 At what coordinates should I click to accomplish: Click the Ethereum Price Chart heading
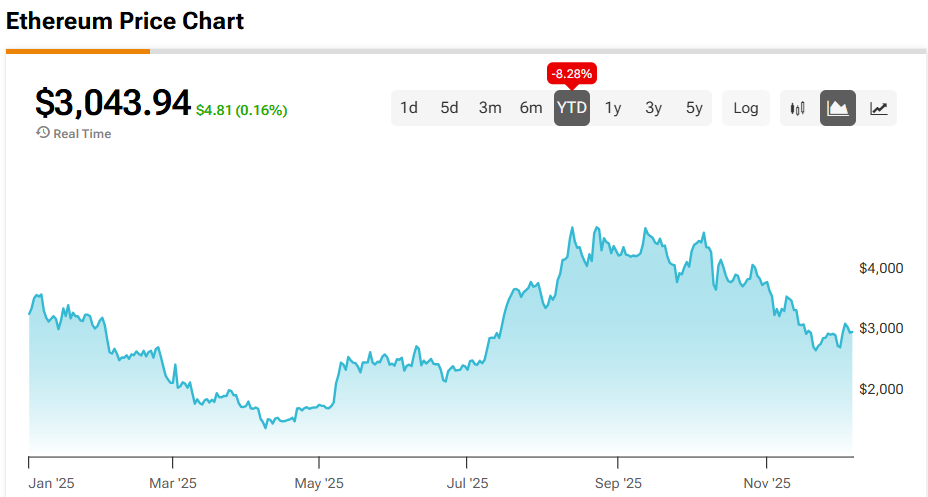[125, 21]
